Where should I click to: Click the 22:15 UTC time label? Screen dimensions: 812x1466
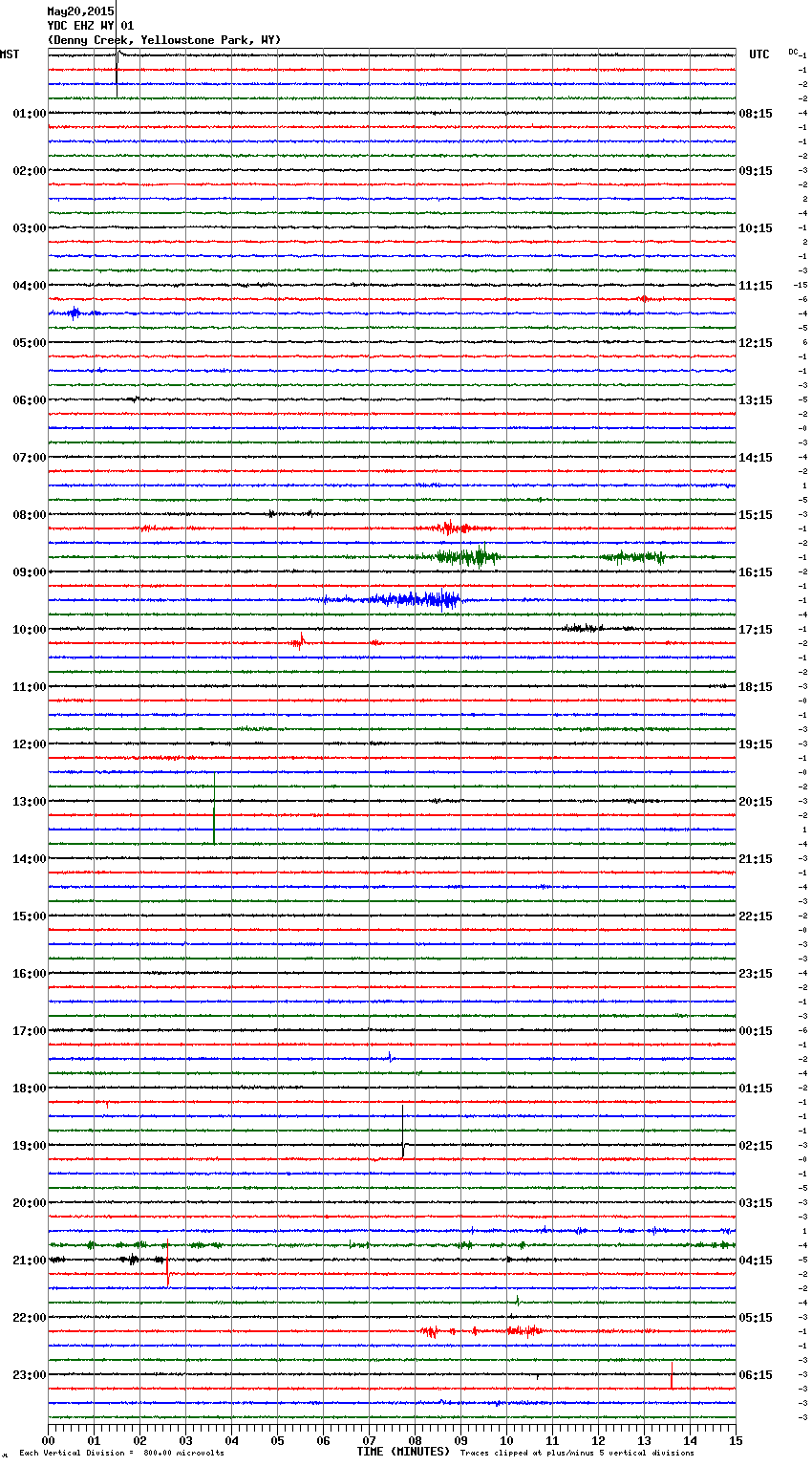point(756,916)
